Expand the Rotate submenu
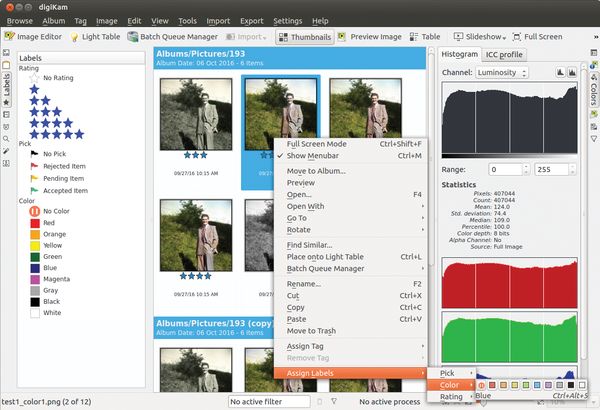 [351, 230]
